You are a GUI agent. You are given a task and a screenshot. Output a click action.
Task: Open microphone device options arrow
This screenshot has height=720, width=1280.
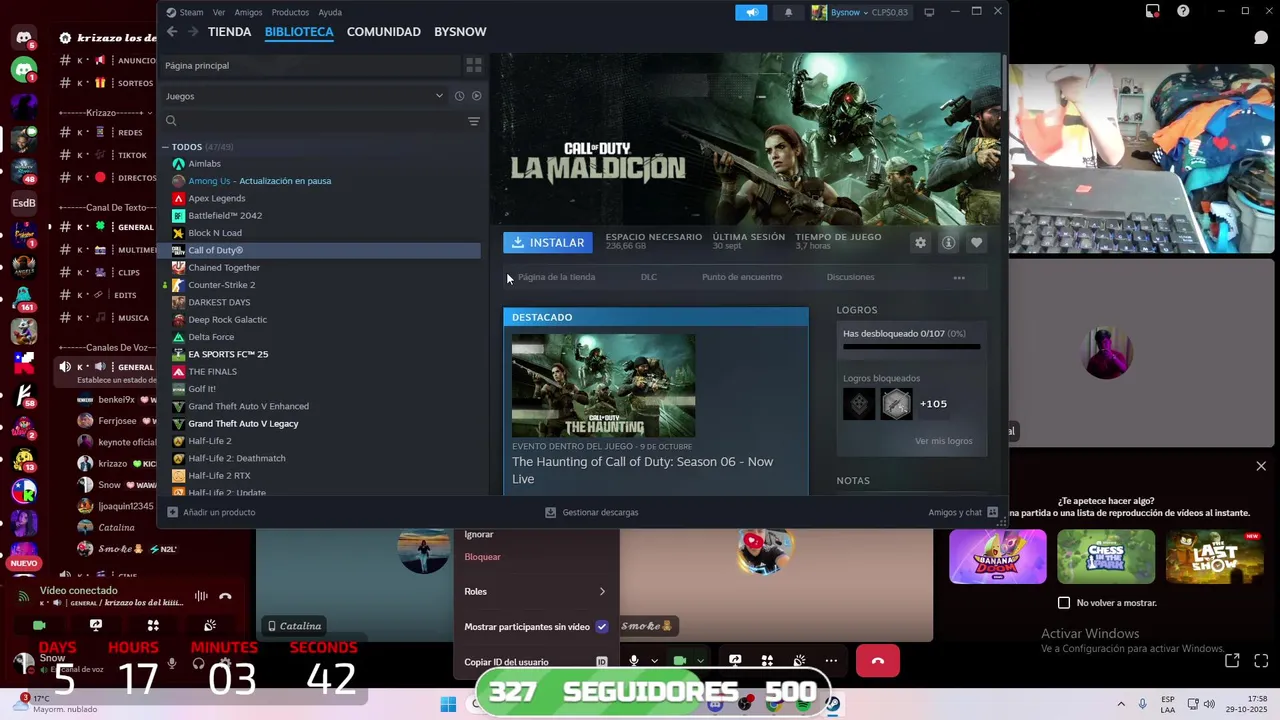[x=654, y=661]
